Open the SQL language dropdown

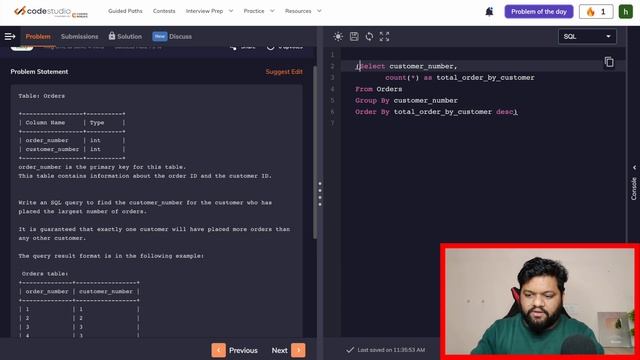[x=587, y=36]
